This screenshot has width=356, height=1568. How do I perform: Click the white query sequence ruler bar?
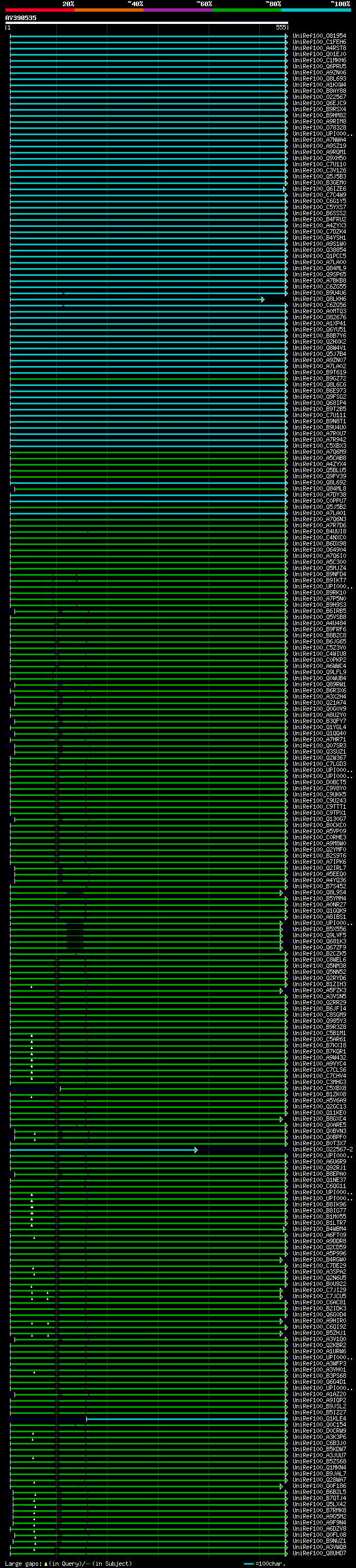click(x=147, y=23)
